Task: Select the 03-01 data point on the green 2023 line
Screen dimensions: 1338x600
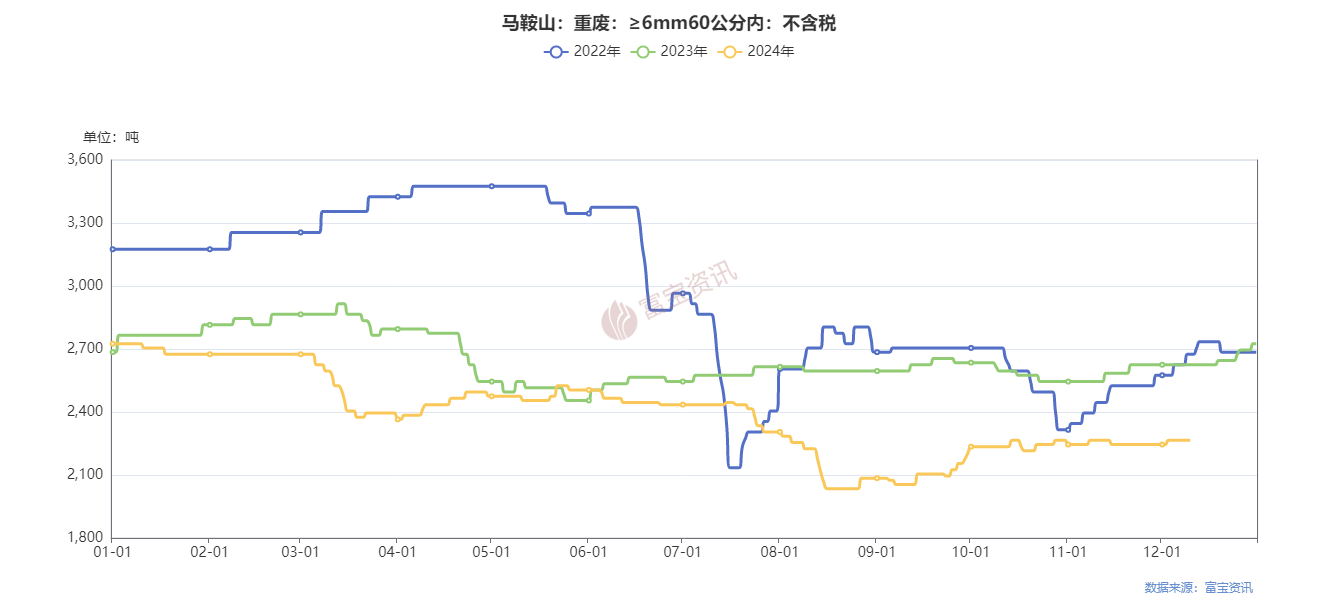Action: point(300,314)
